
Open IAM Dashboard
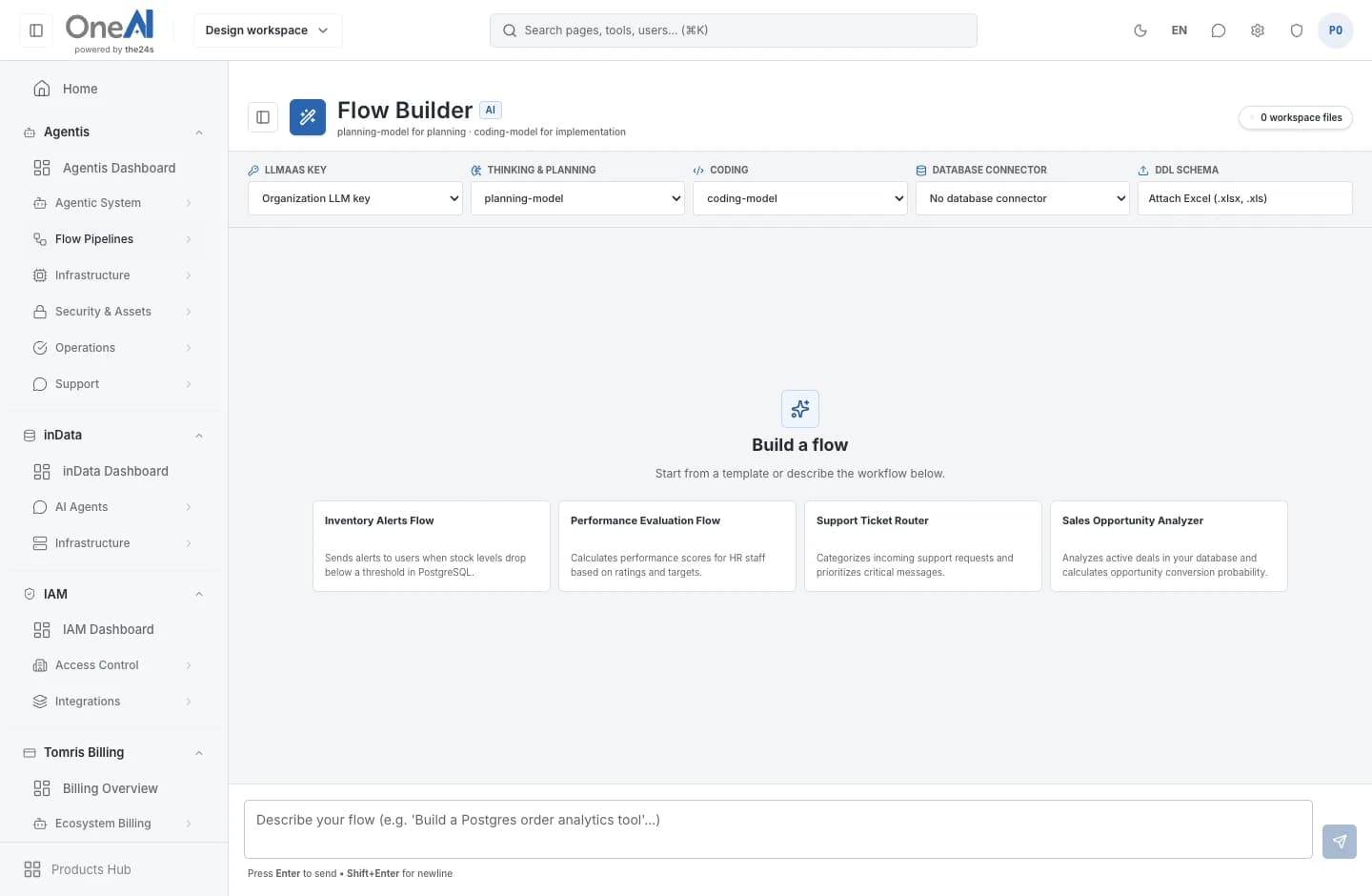pos(114,629)
